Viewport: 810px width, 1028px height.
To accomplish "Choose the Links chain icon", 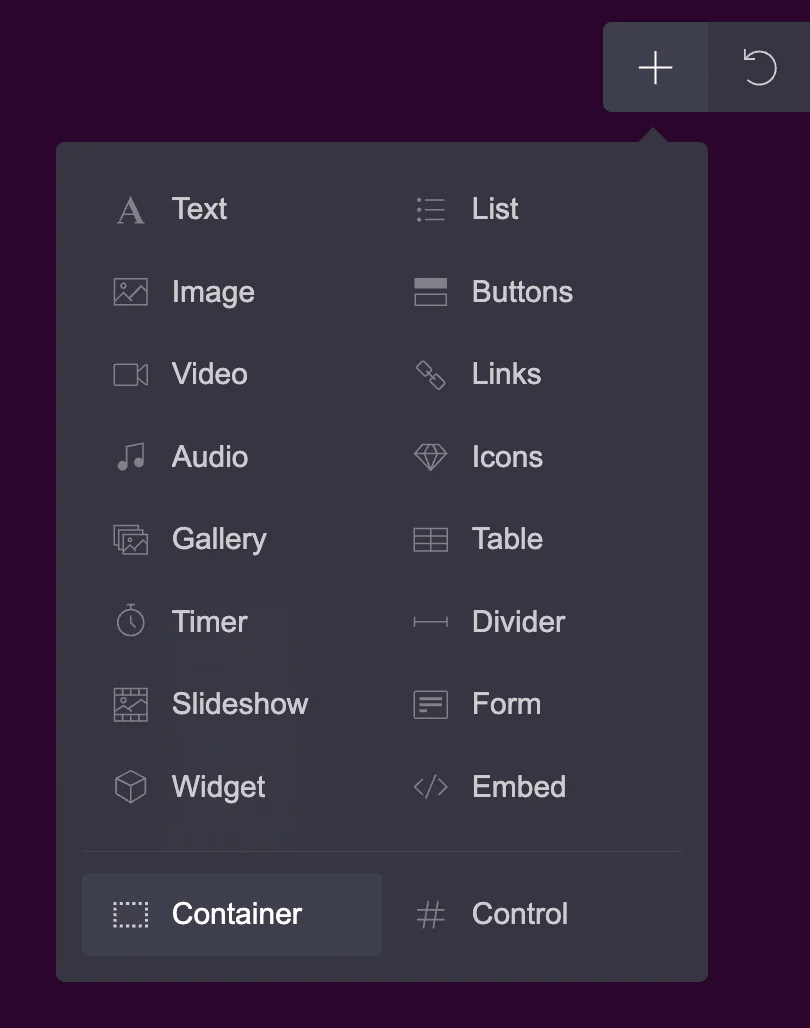I will (431, 375).
